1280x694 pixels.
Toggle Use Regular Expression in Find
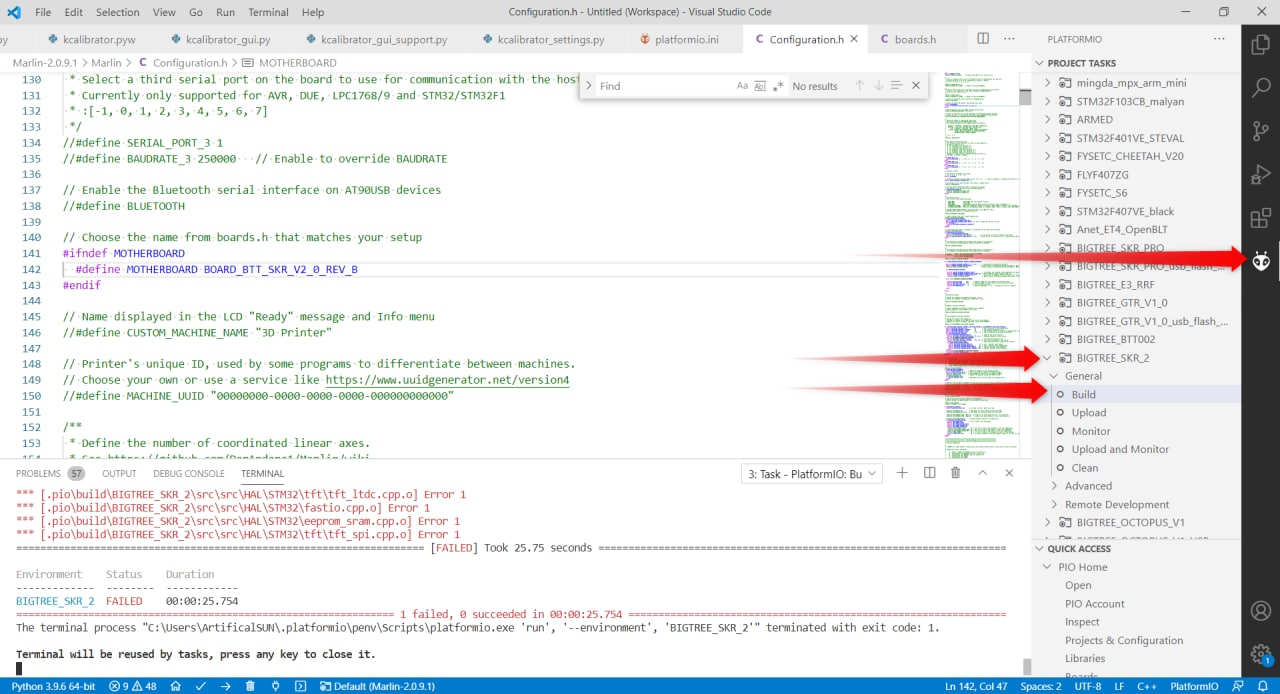pyautogui.click(x=778, y=86)
